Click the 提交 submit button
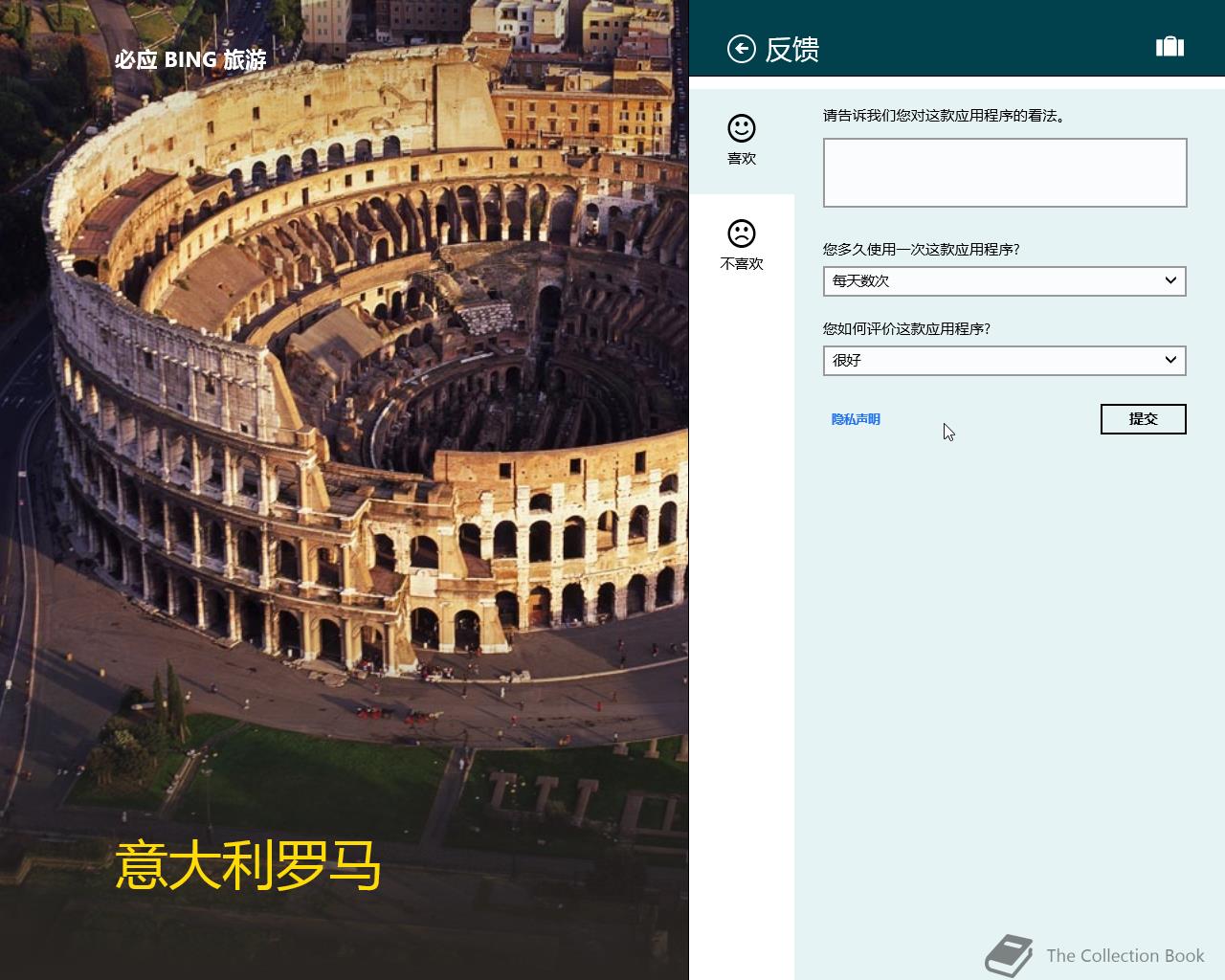 click(x=1144, y=419)
